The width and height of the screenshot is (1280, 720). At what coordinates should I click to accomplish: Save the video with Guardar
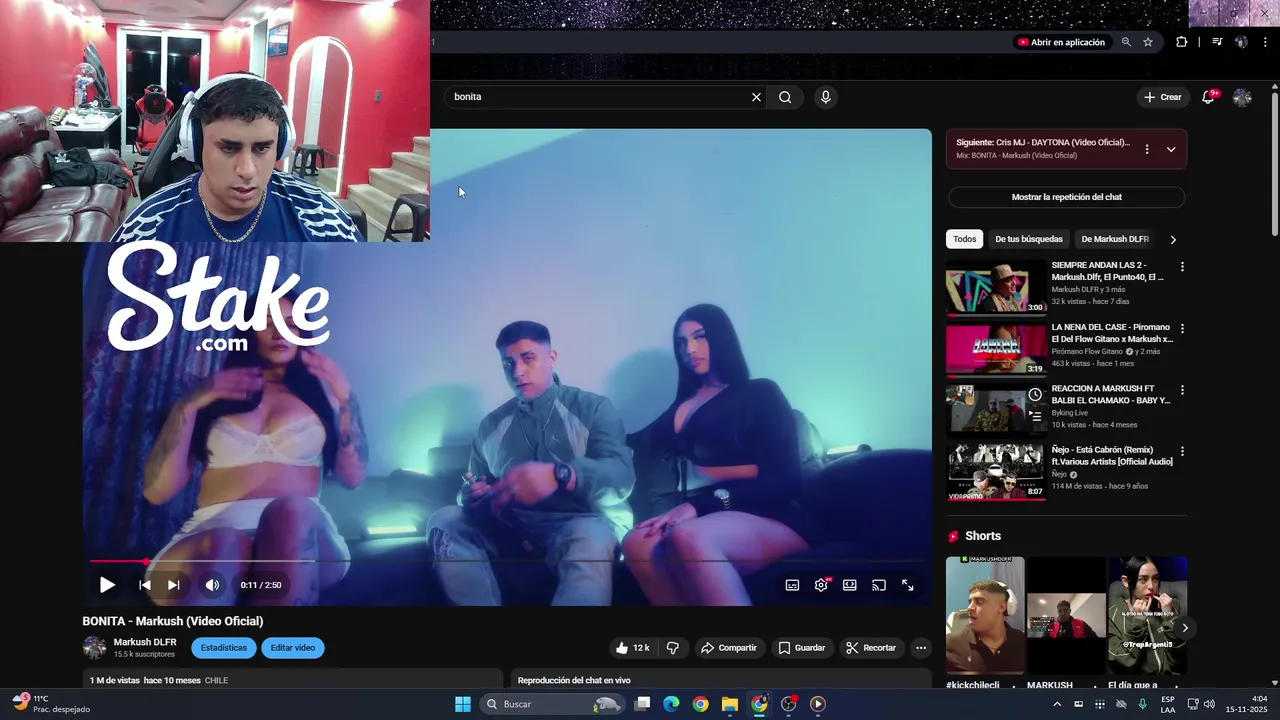802,648
